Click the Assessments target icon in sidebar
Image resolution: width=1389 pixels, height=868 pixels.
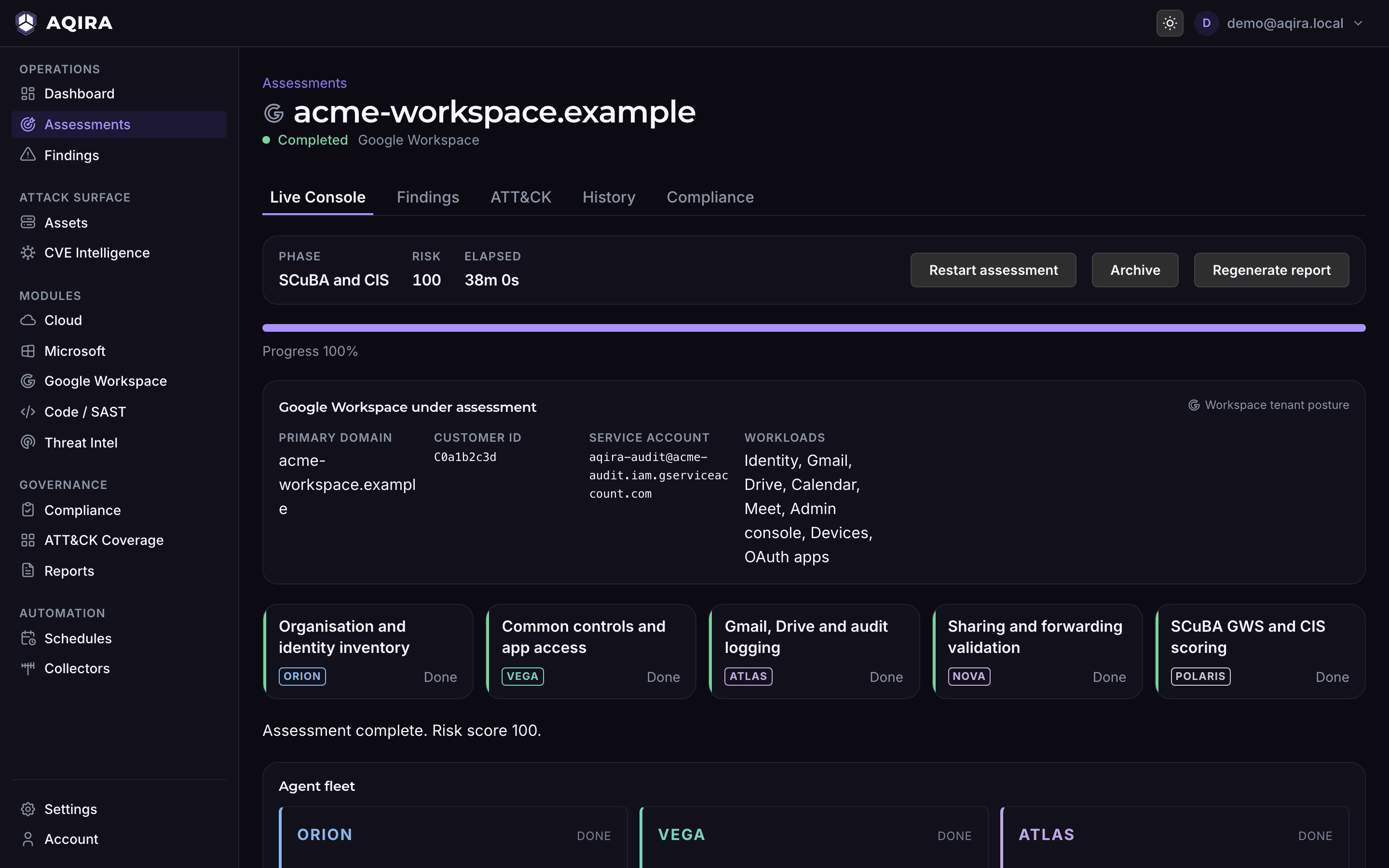27,124
